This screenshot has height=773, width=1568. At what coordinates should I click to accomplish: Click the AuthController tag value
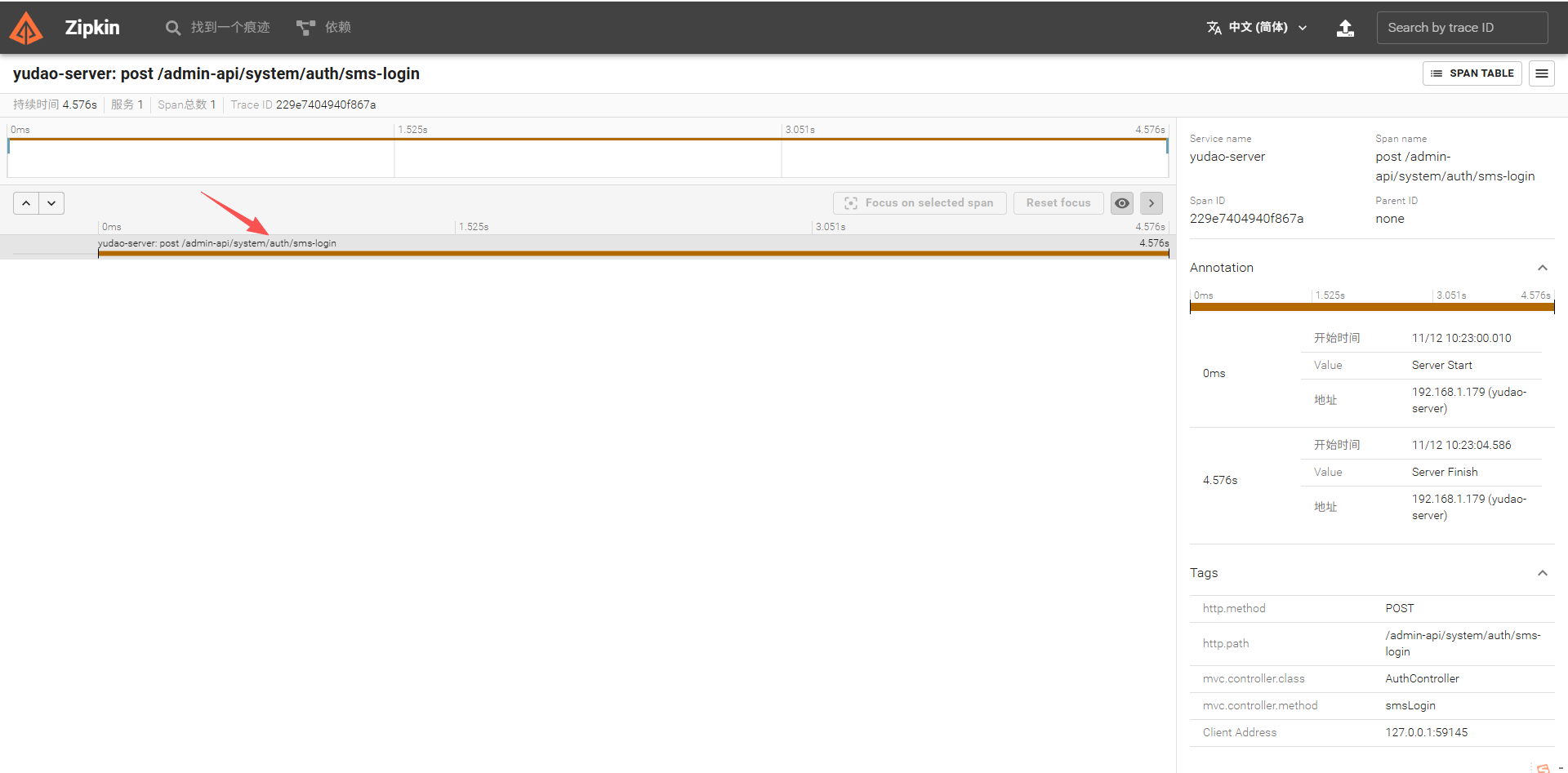click(1422, 679)
